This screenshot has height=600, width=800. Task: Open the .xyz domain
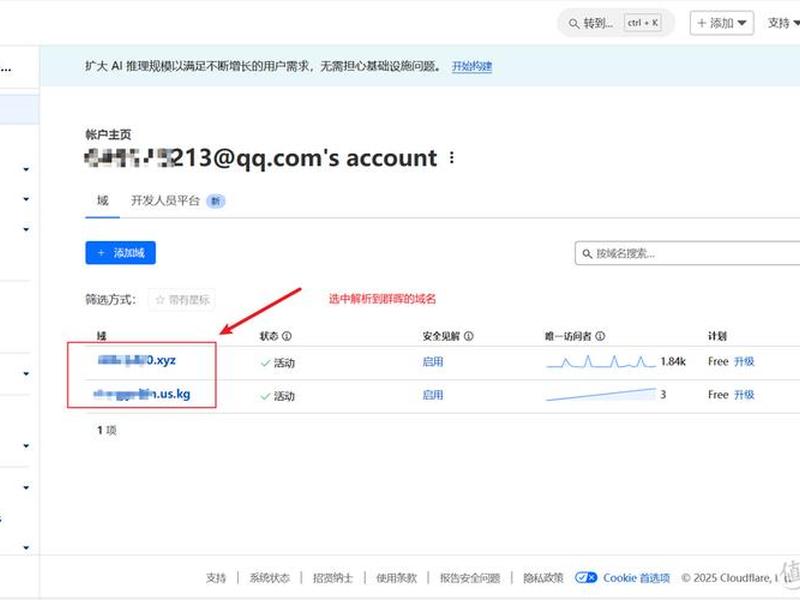[137, 360]
